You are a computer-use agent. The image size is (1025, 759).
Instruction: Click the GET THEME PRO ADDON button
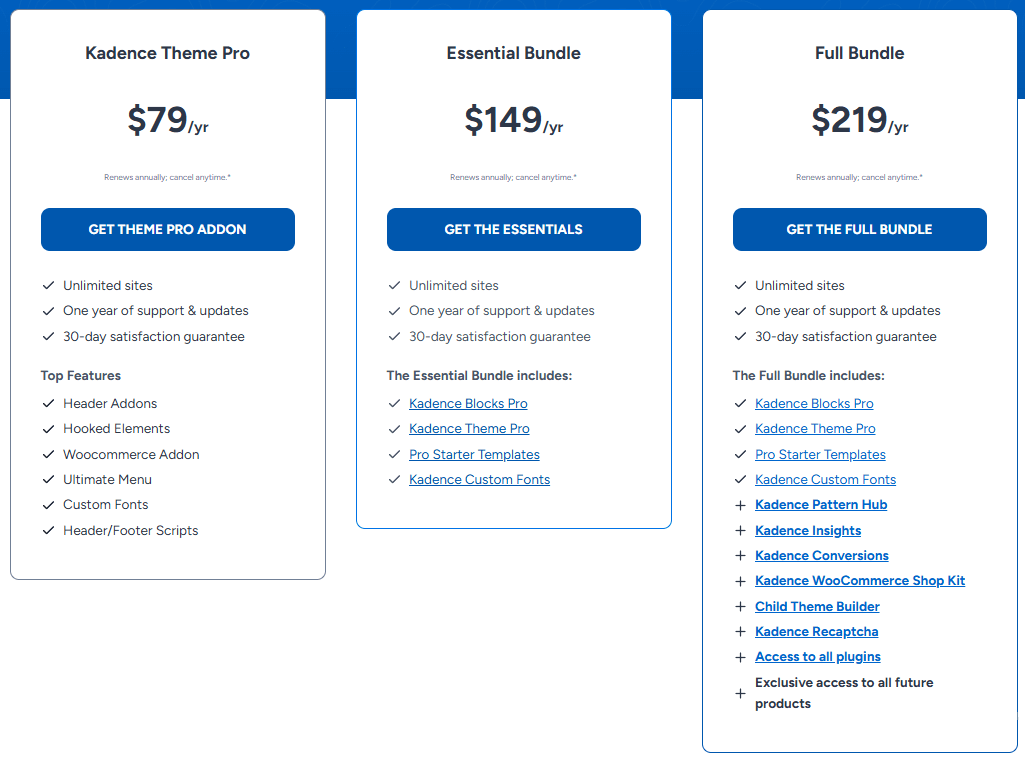pyautogui.click(x=167, y=229)
